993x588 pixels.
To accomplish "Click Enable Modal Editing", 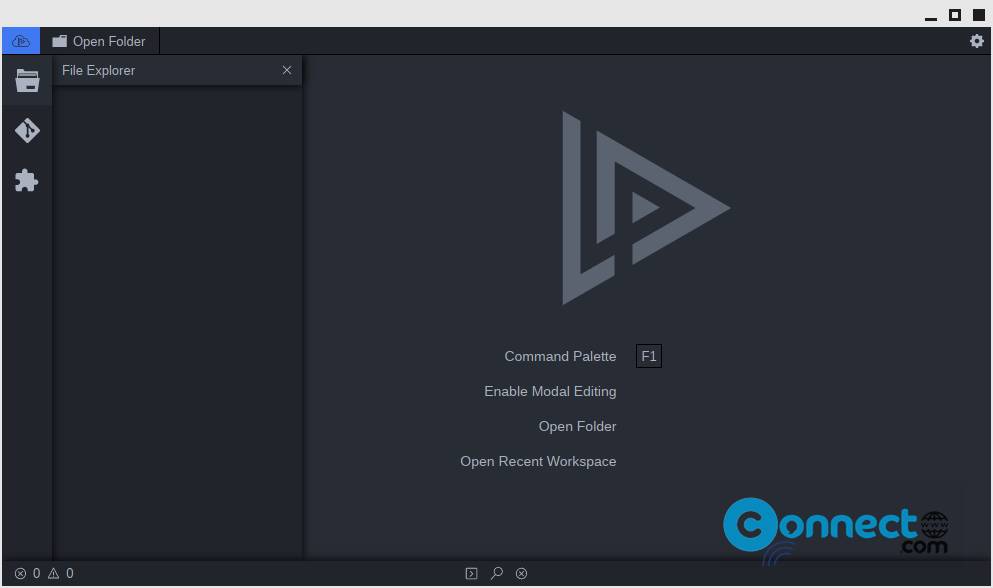I will click(x=550, y=392).
